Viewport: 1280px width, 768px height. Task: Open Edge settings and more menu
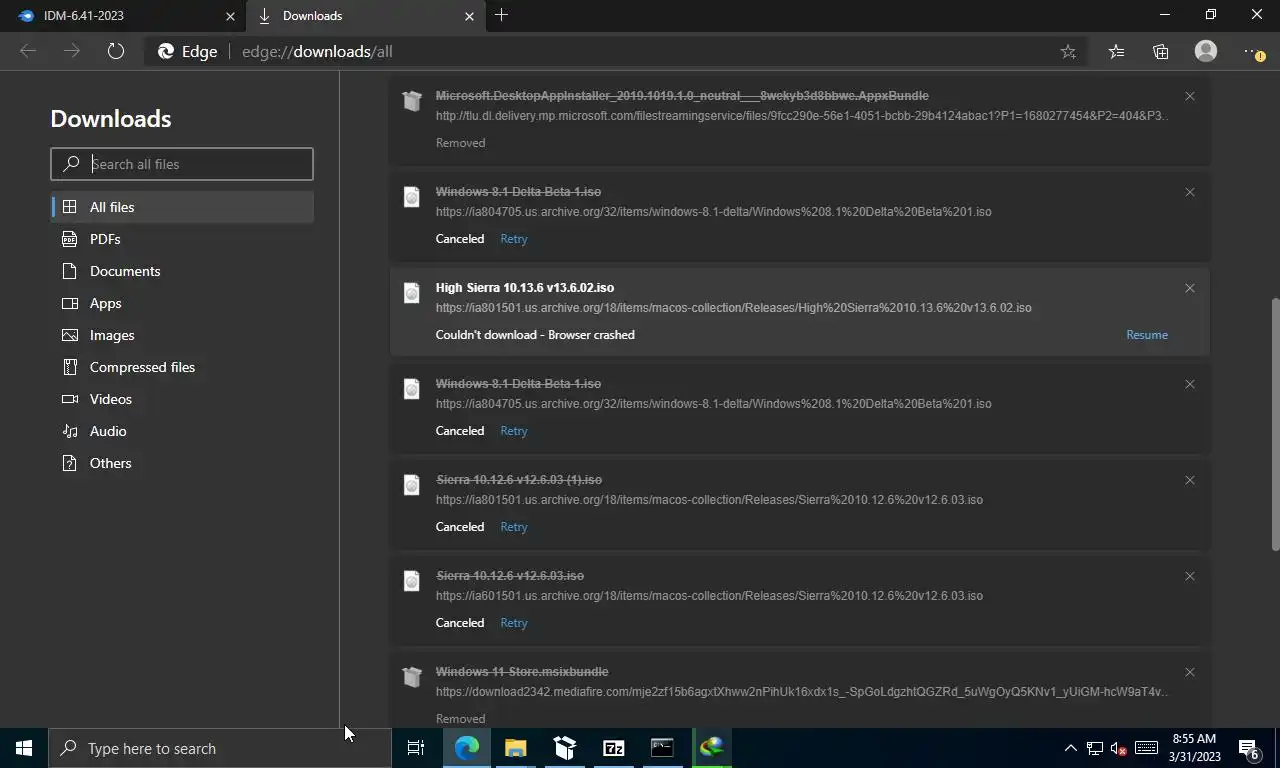(1254, 51)
